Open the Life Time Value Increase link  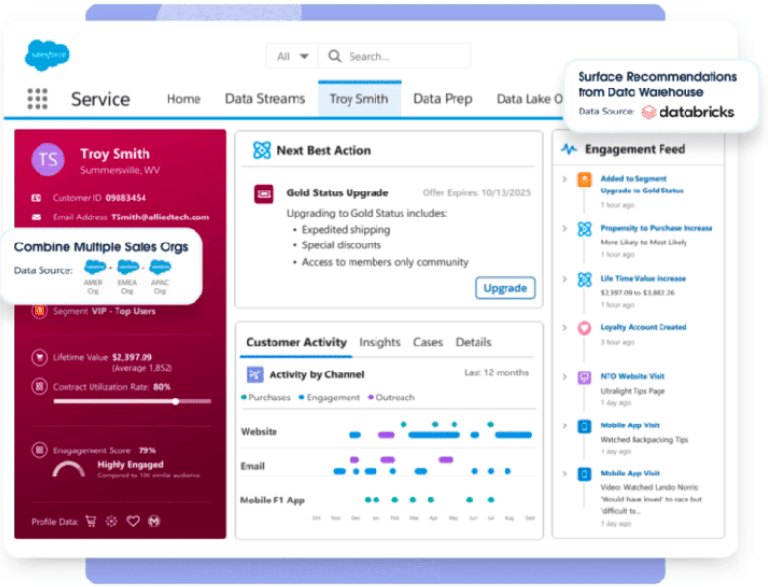(x=643, y=278)
